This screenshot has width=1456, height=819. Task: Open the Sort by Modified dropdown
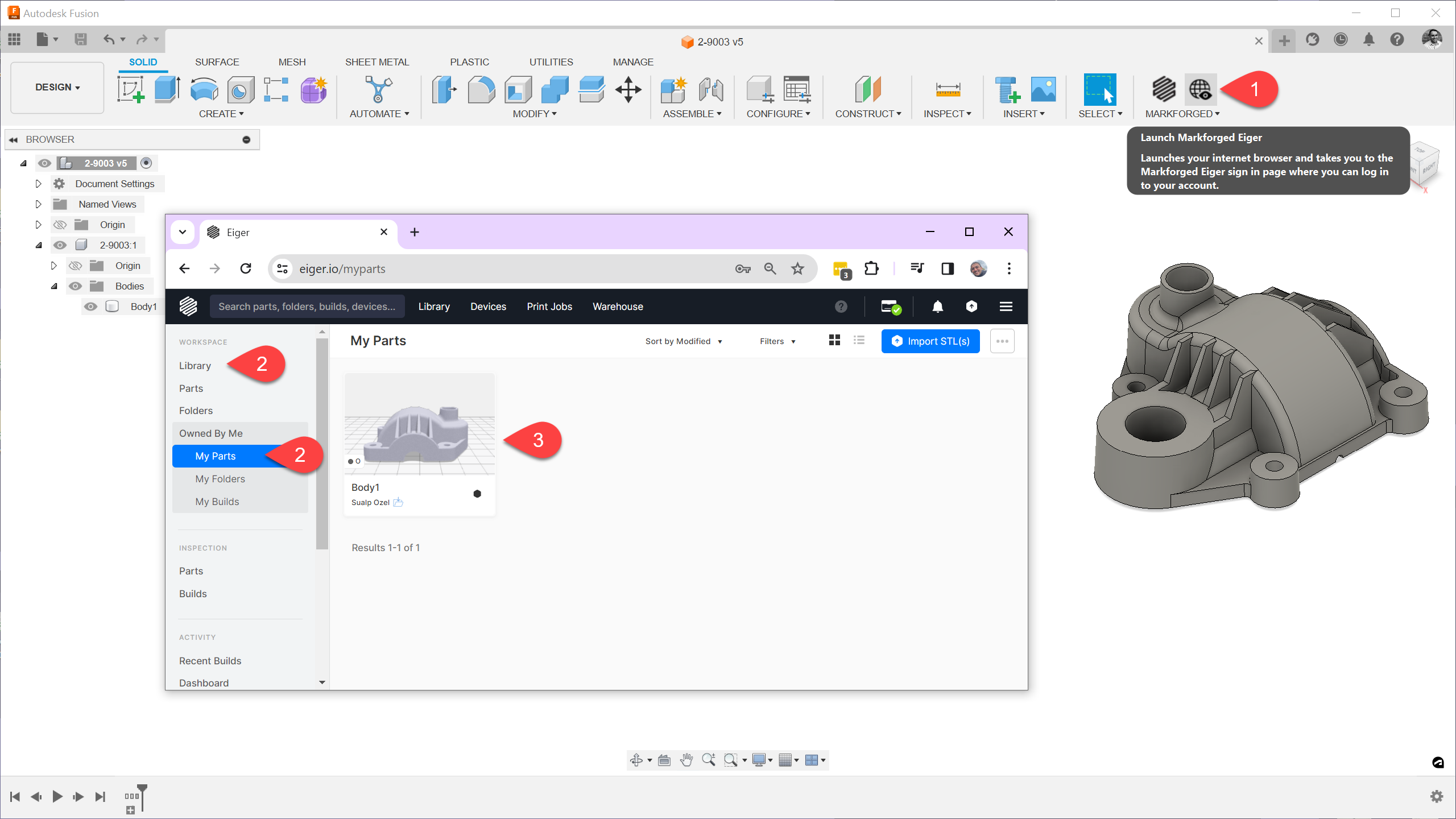click(683, 341)
